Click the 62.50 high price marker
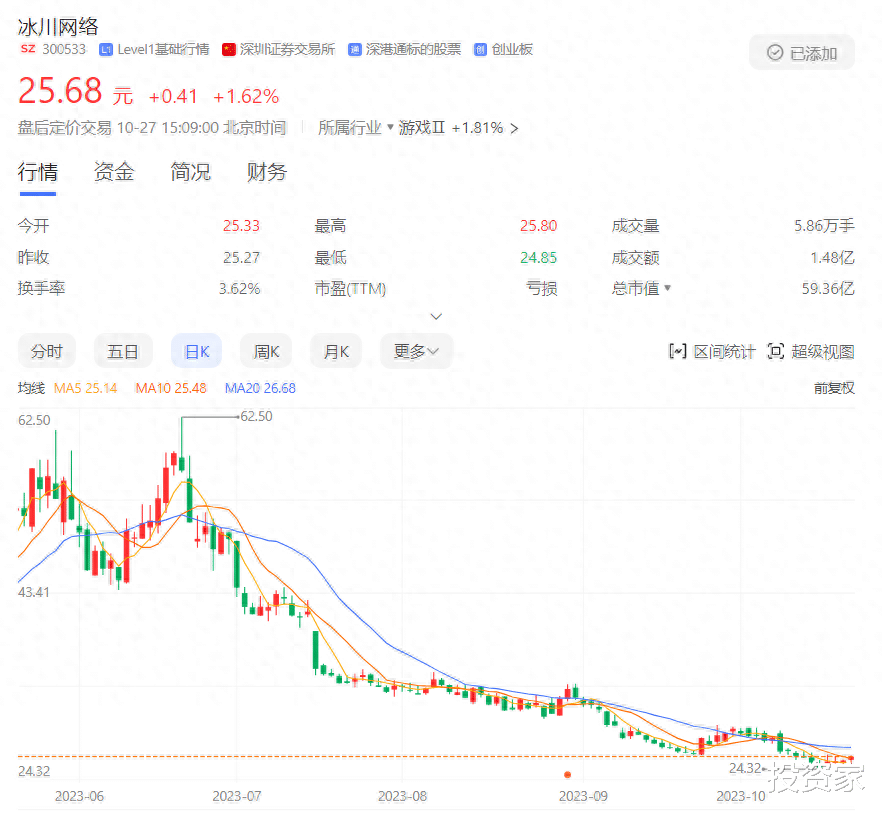Screen dimensions: 882x815 click(256, 416)
